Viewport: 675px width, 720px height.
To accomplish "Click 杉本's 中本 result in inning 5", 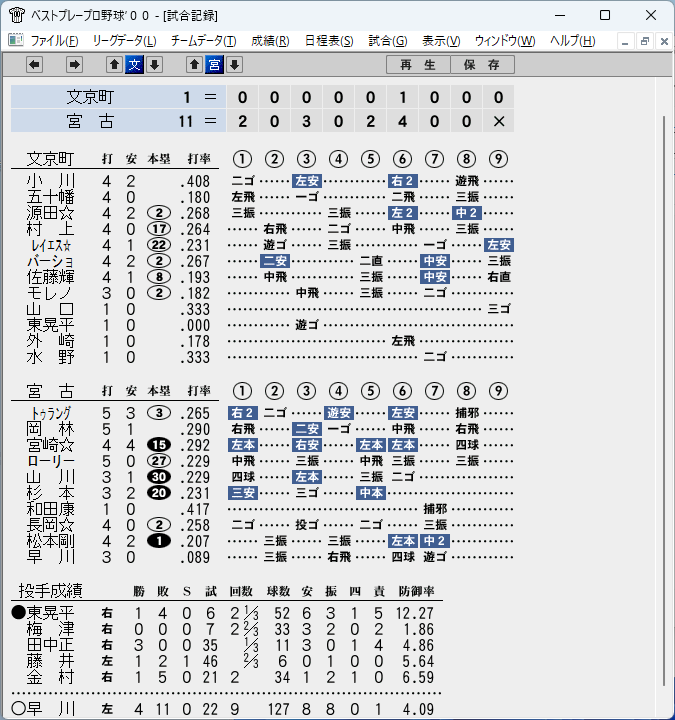I will point(371,493).
